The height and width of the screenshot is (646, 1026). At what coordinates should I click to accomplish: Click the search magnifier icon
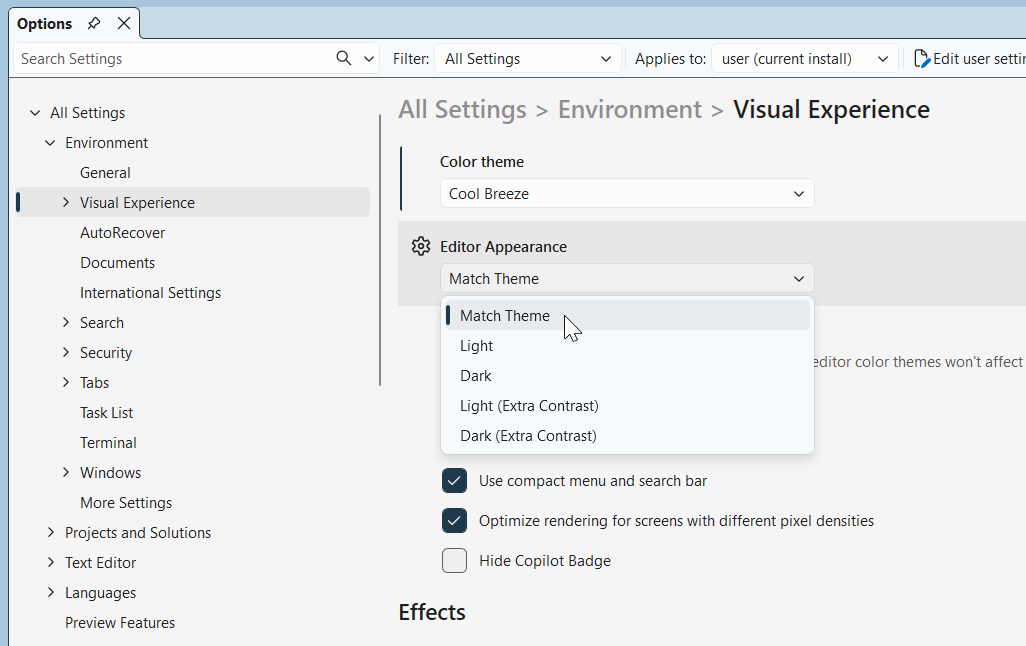point(342,58)
